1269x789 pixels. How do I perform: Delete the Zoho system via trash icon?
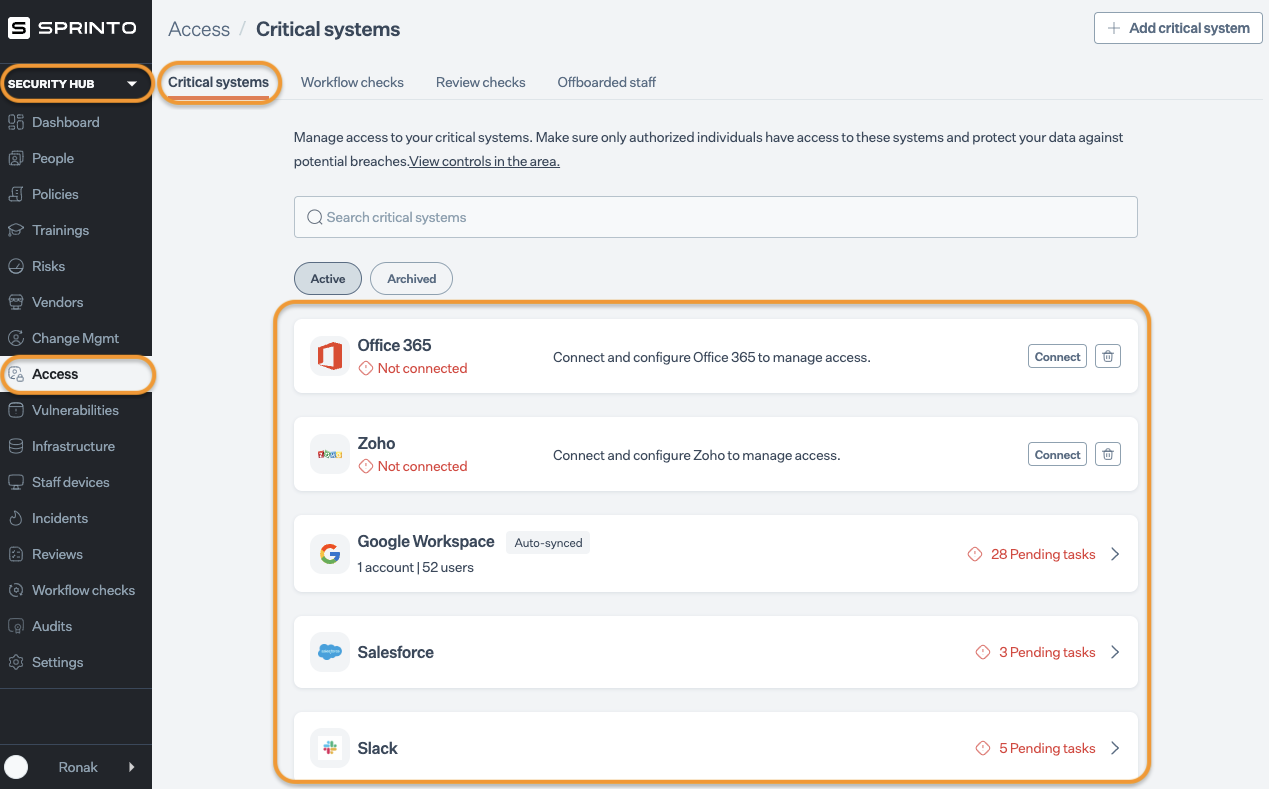pos(1108,454)
